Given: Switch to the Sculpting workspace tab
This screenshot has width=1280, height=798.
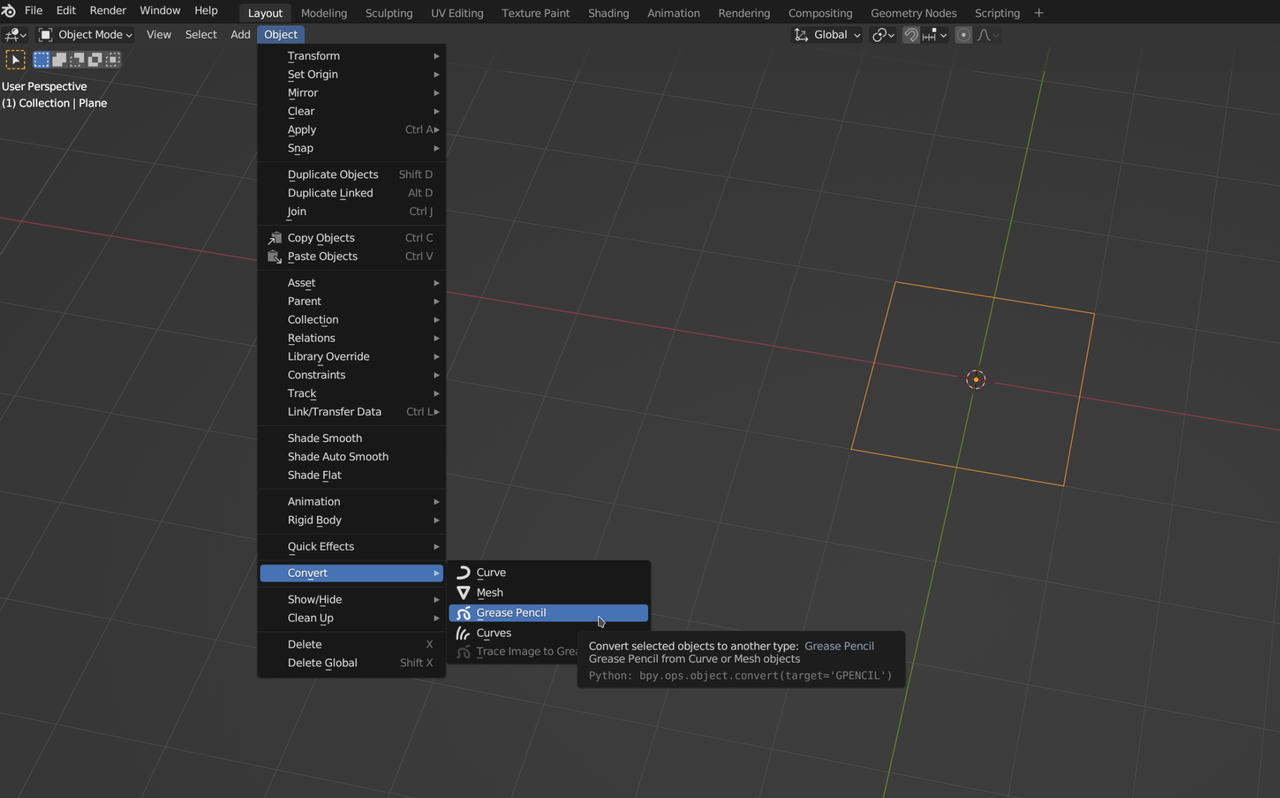Looking at the screenshot, I should 389,13.
